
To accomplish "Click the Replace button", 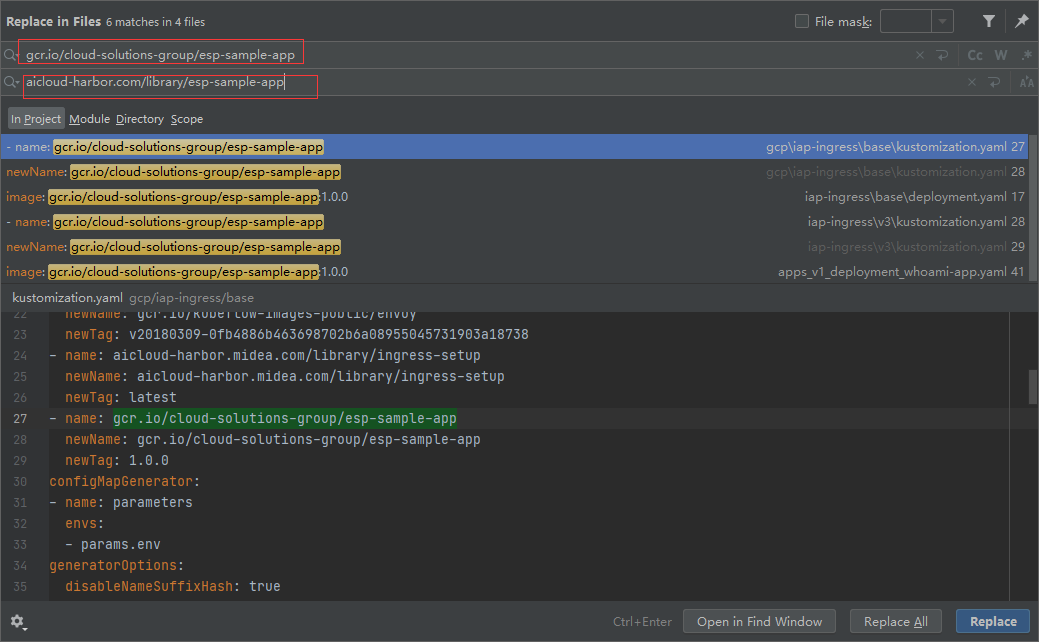I will (x=993, y=621).
